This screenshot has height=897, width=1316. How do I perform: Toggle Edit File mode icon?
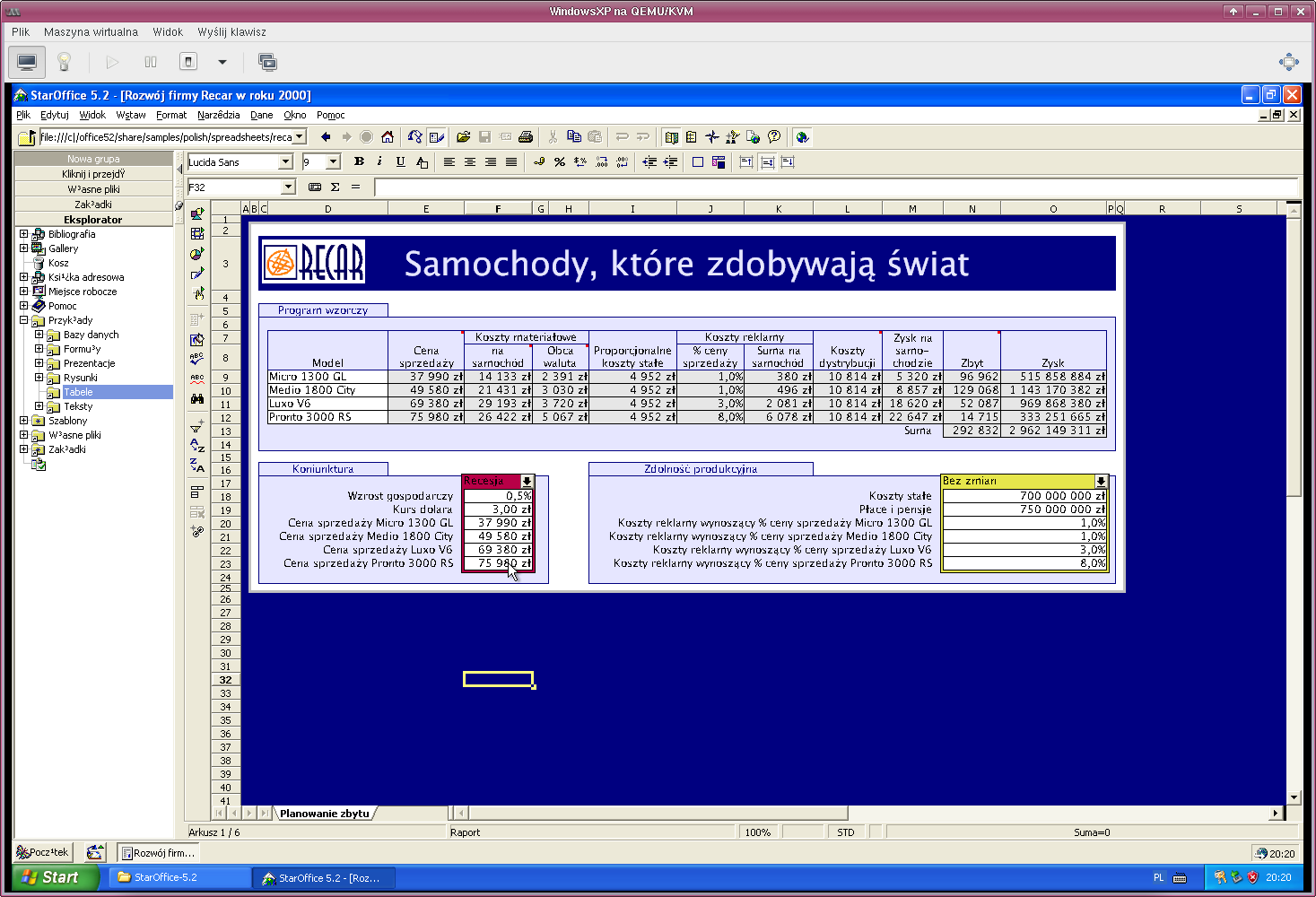point(437,137)
